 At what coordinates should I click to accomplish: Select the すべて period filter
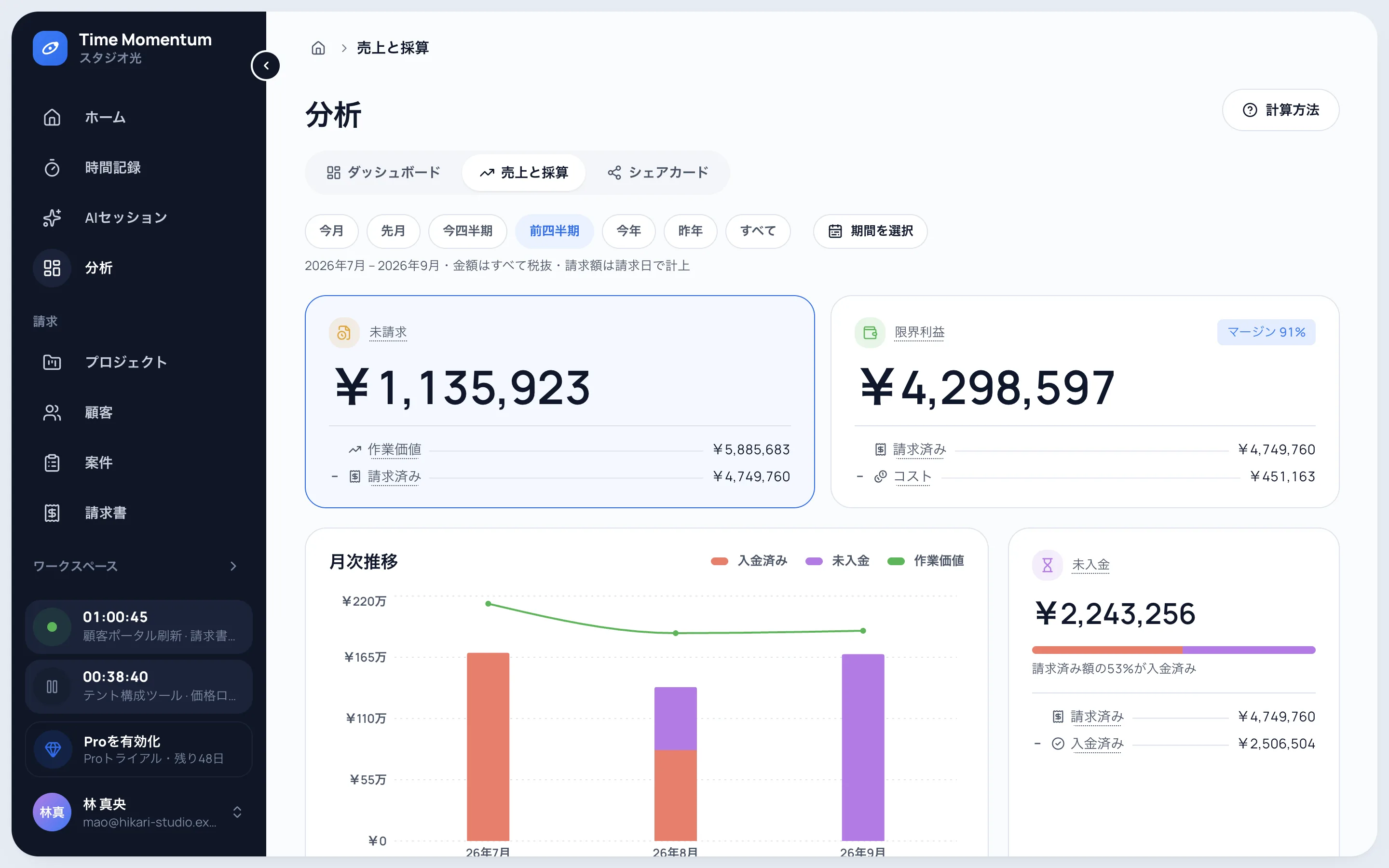pos(758,231)
